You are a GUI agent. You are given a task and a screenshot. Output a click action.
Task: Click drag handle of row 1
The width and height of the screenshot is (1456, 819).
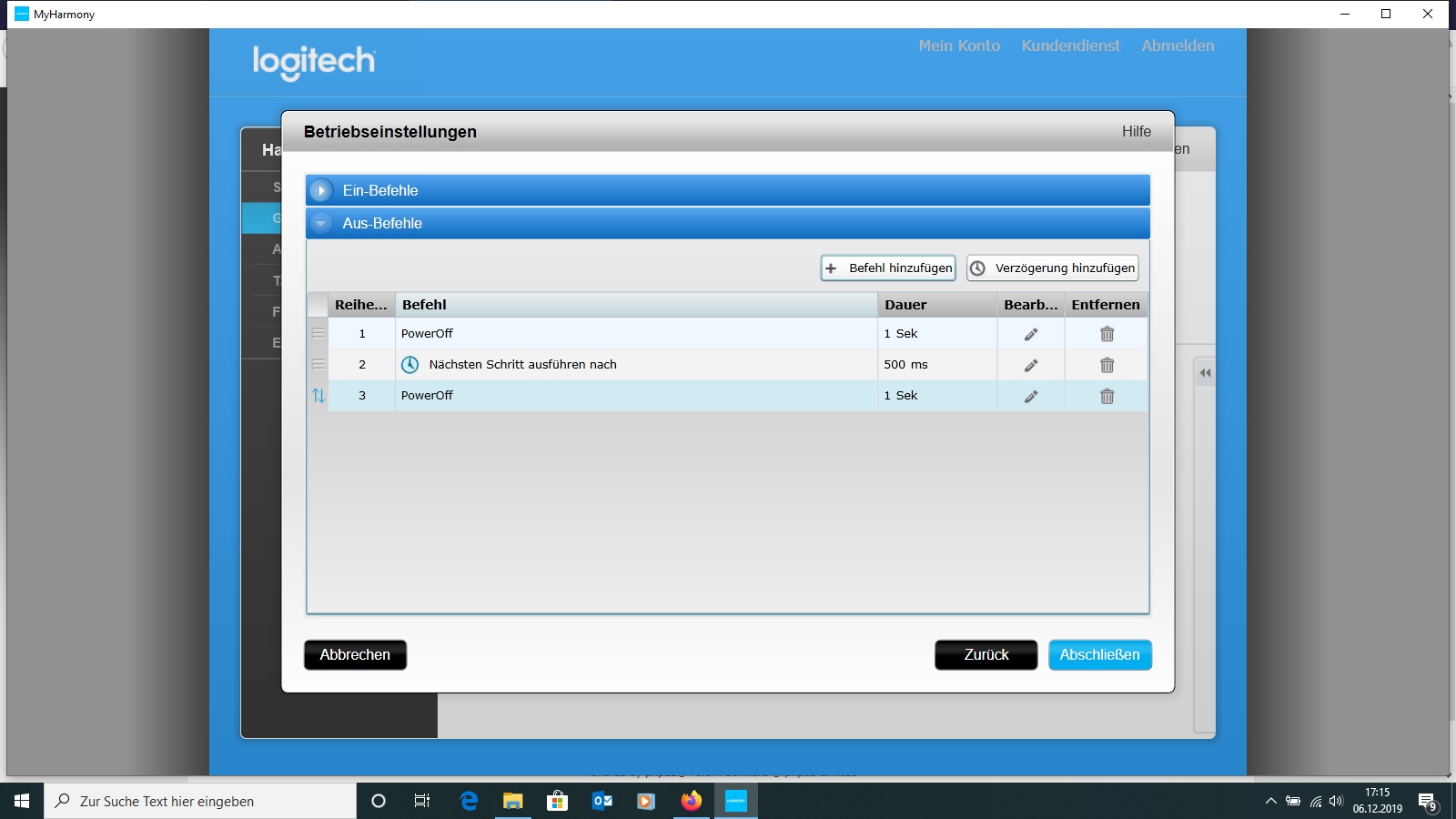pos(318,334)
